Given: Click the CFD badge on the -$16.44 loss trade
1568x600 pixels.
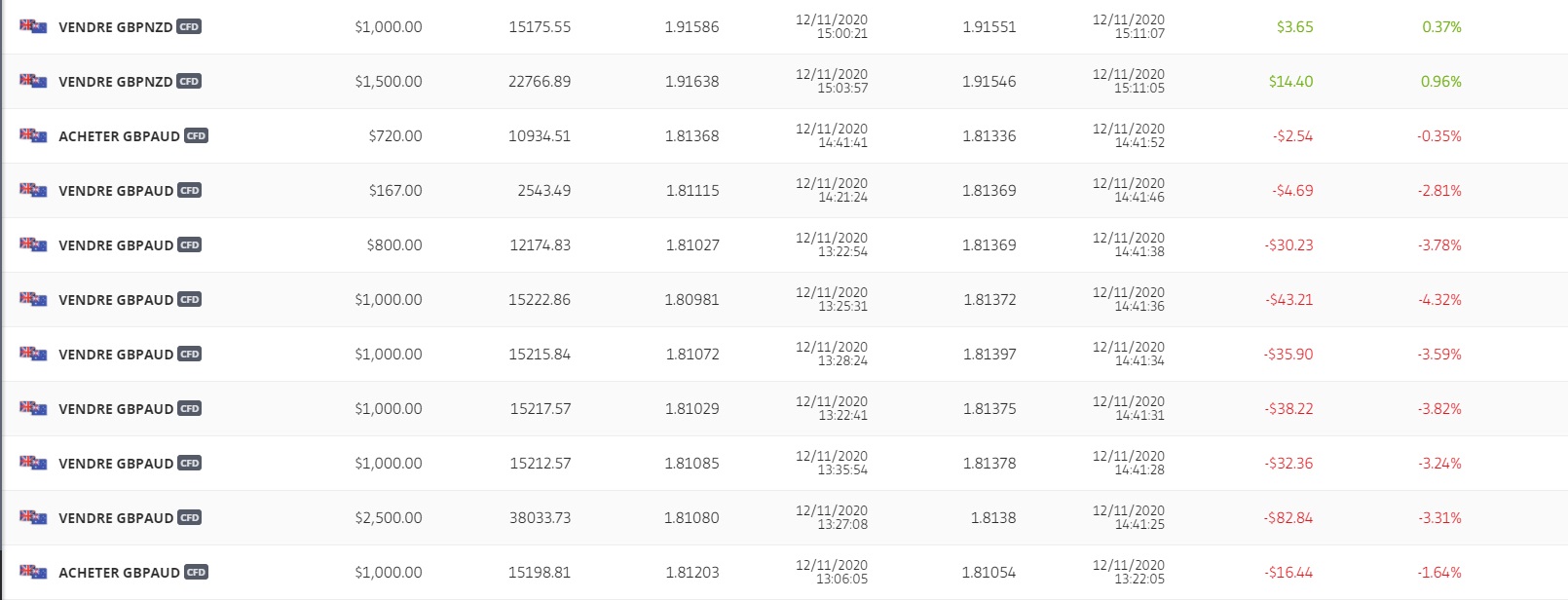Looking at the screenshot, I should click(x=196, y=573).
